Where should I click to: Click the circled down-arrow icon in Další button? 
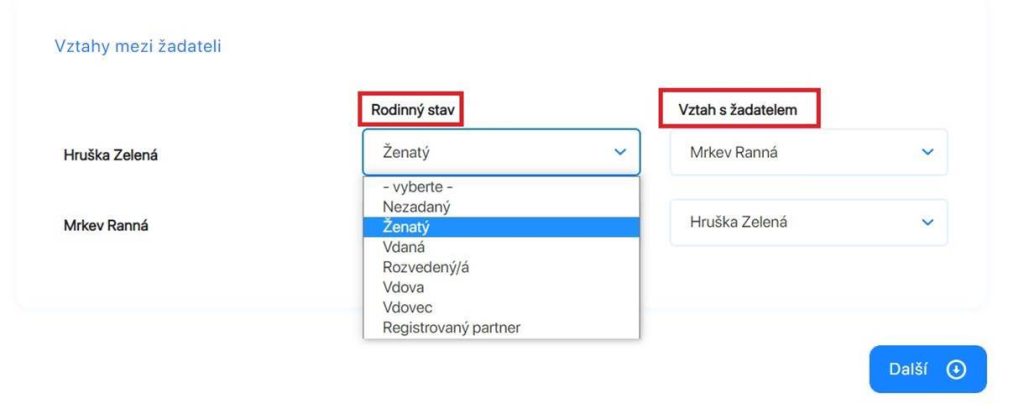(x=956, y=369)
